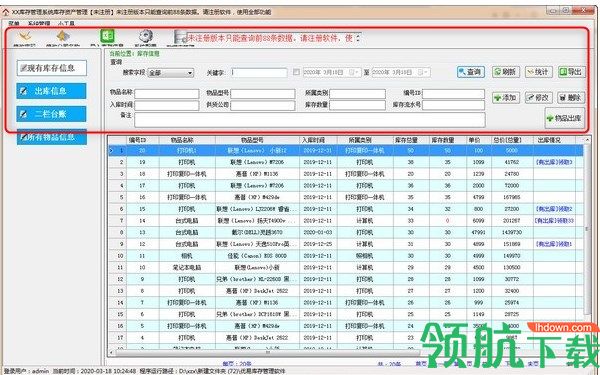The width and height of the screenshot is (600, 375).
Task: Click the toolbar overflow arrows beside red notice
Action: tap(358, 38)
